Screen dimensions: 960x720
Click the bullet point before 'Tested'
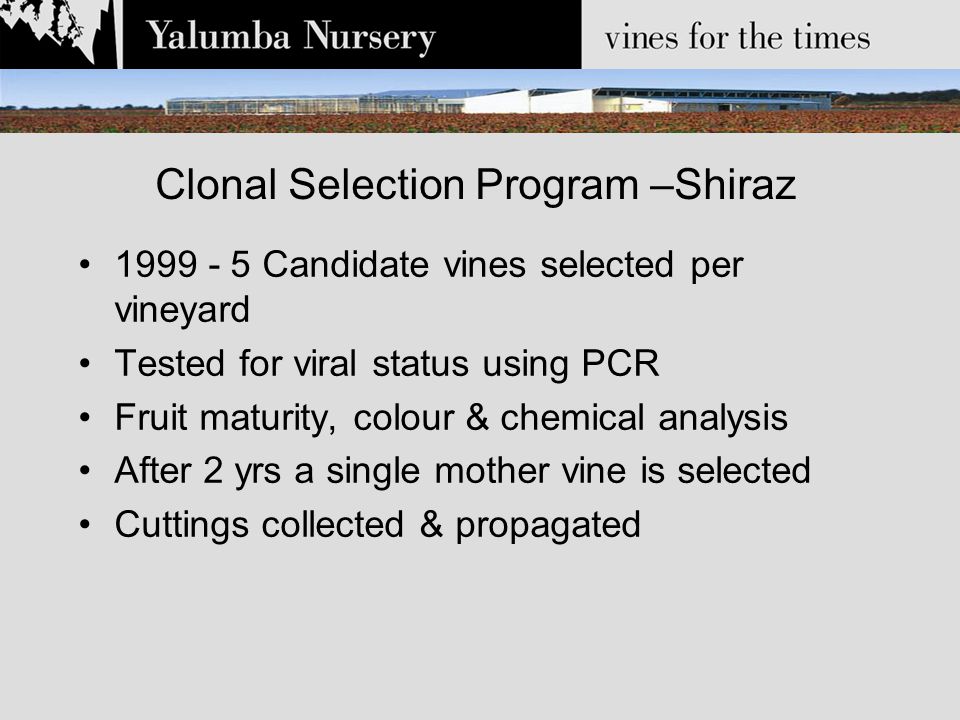[x=84, y=364]
